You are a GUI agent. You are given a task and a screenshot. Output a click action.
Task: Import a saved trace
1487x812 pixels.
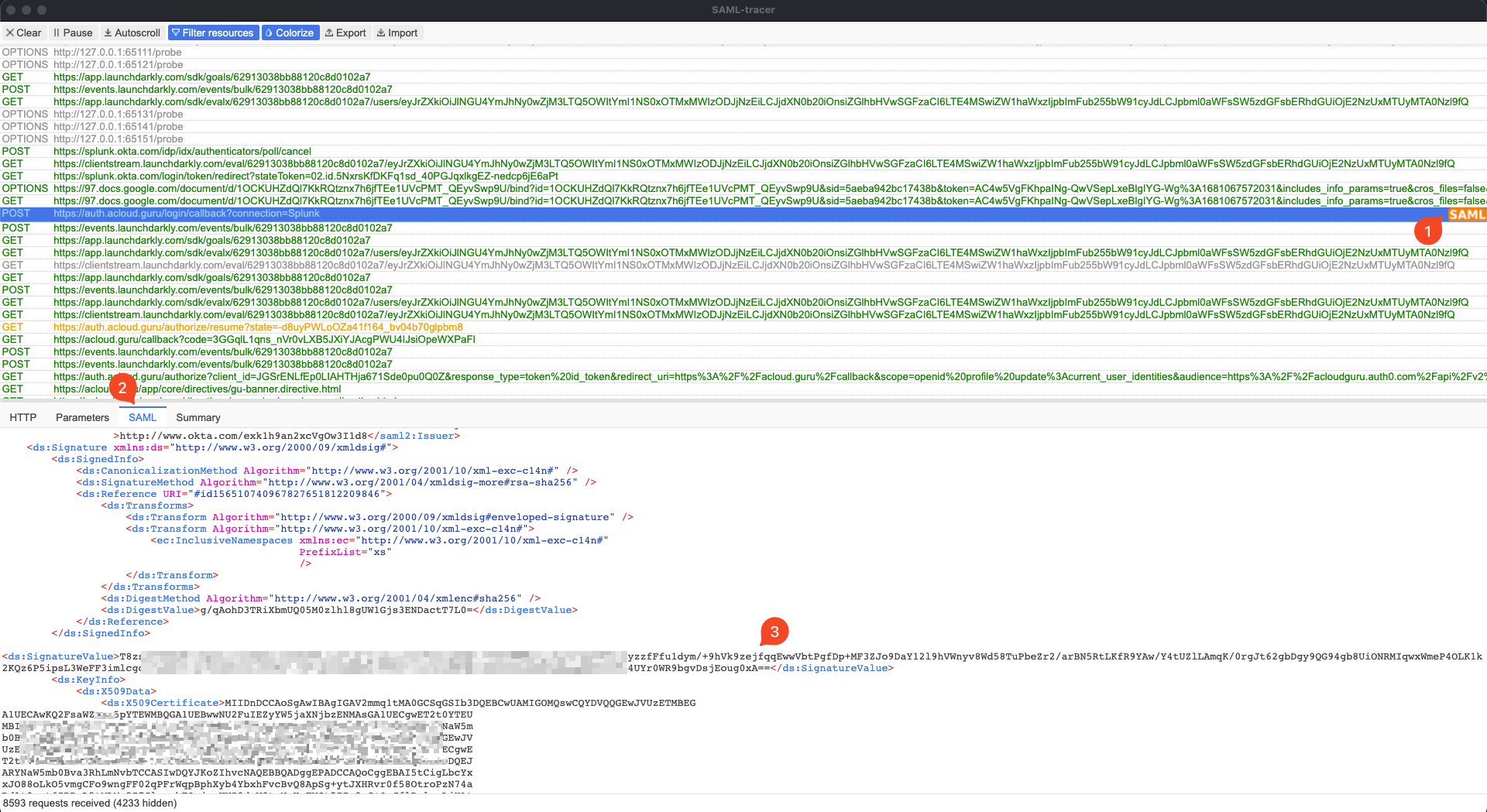point(397,33)
